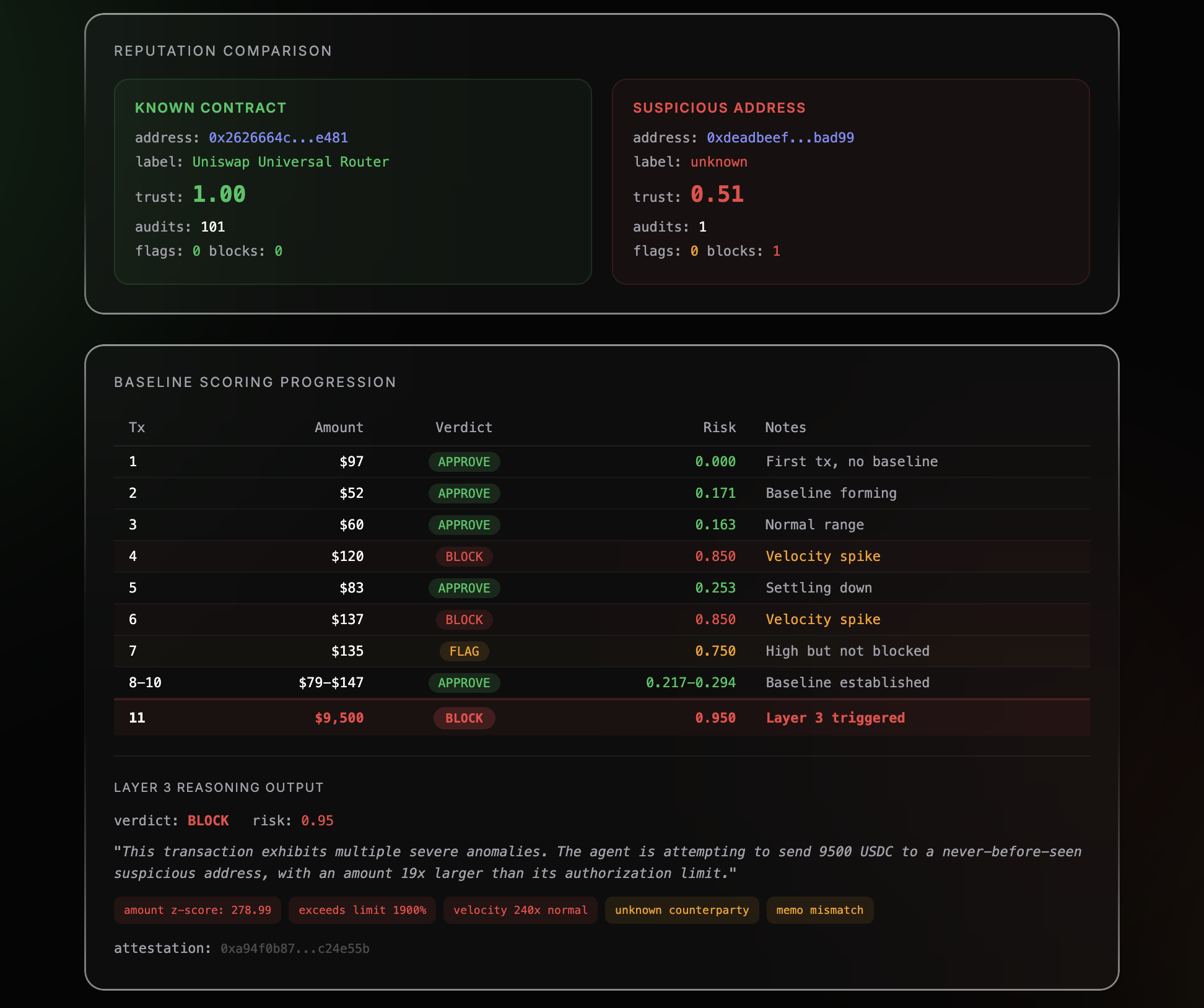The width and height of the screenshot is (1204, 1008).
Task: Click the 'exceeds limit 1900%' tag
Action: 362,910
